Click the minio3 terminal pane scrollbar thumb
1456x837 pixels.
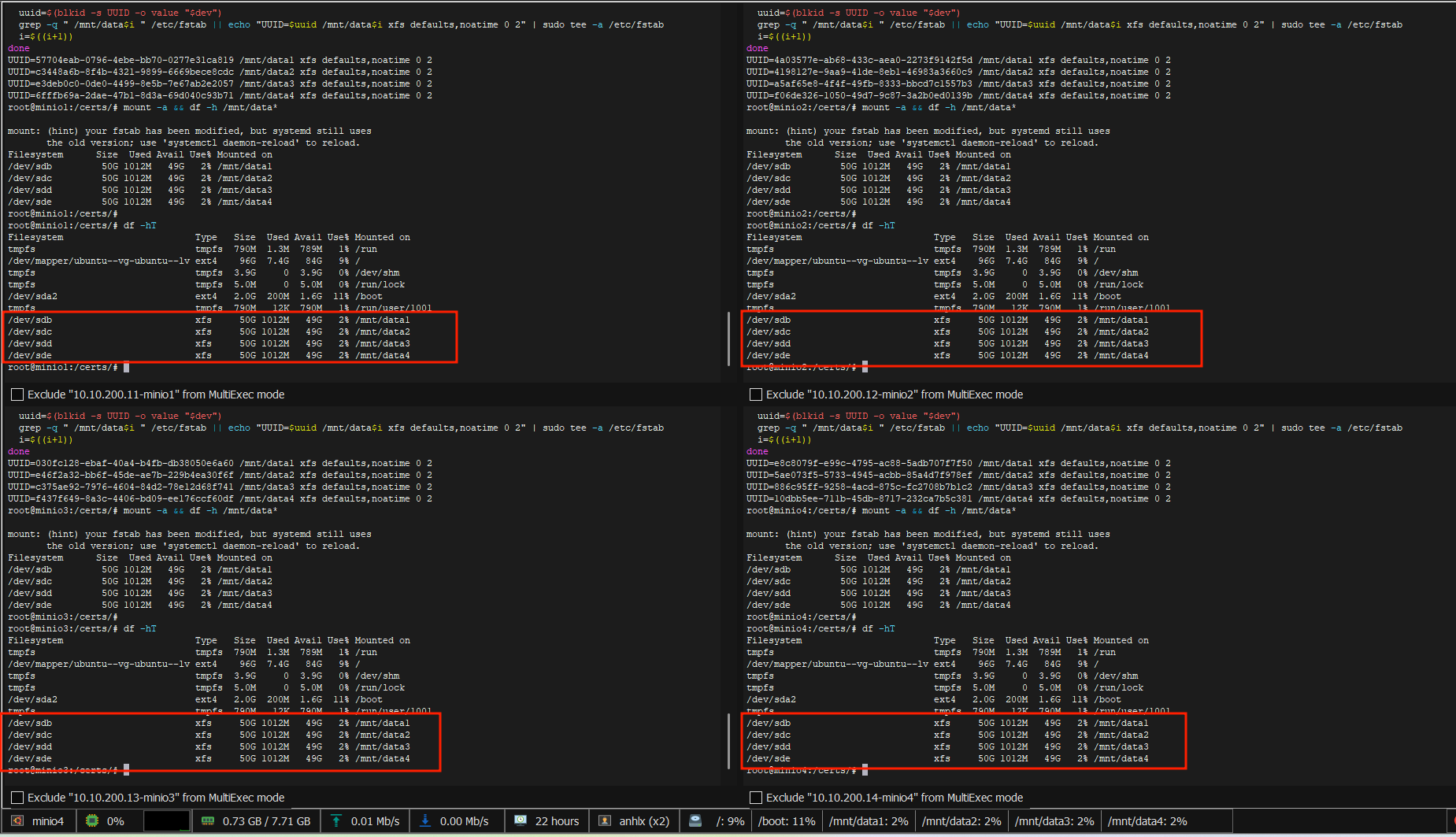[x=728, y=742]
